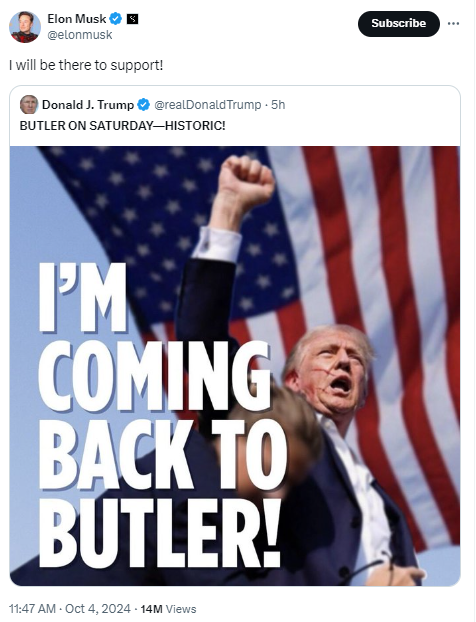
Task: Subscribe to Elon Musk
Action: 399,24
